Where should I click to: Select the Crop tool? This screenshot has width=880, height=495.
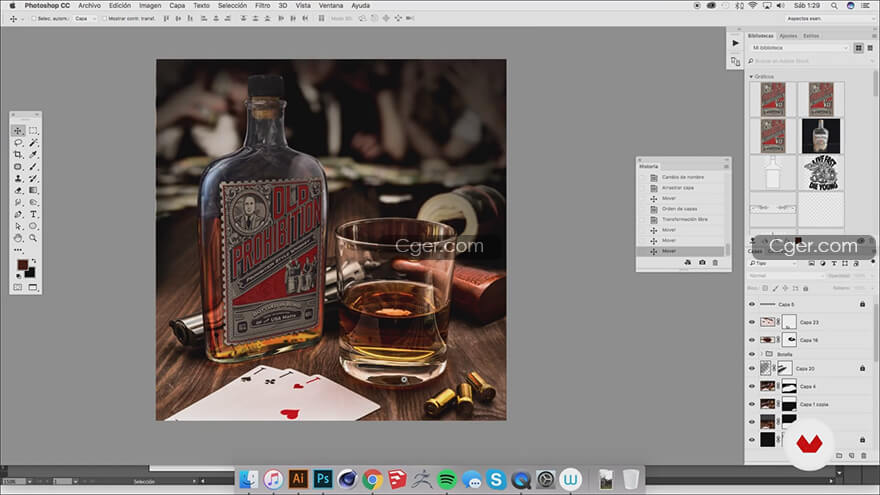(x=18, y=155)
